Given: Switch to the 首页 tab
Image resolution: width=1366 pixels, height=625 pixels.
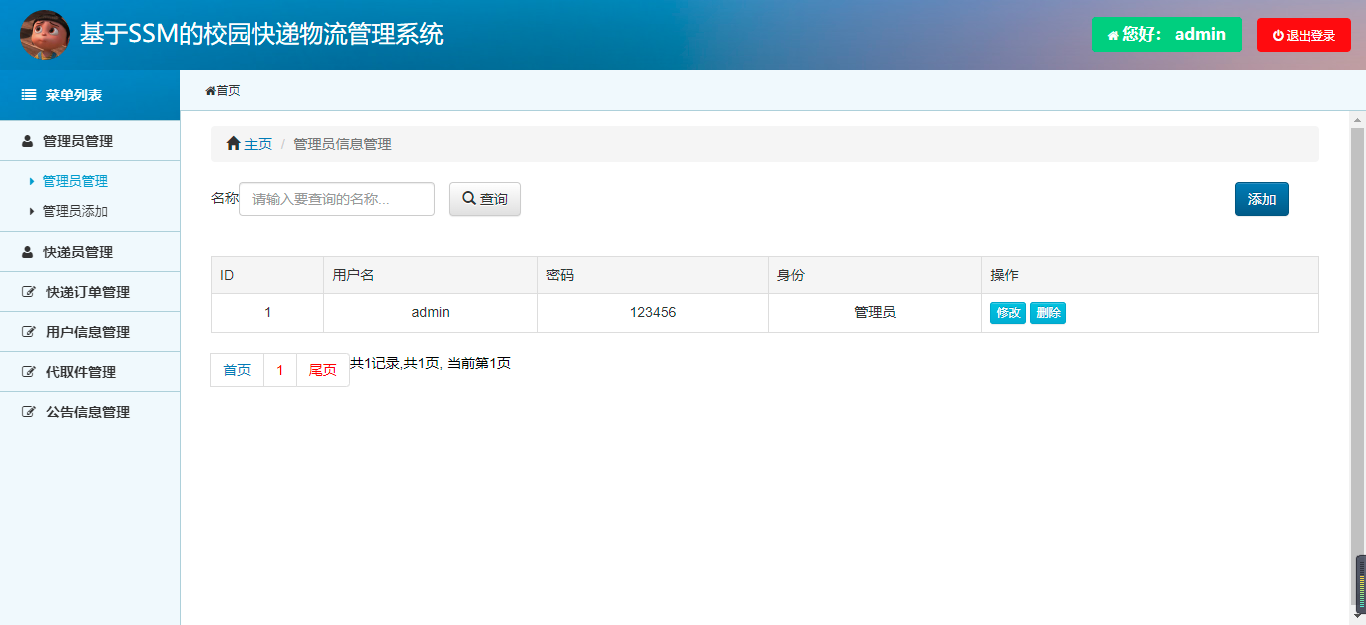Looking at the screenshot, I should 223,91.
